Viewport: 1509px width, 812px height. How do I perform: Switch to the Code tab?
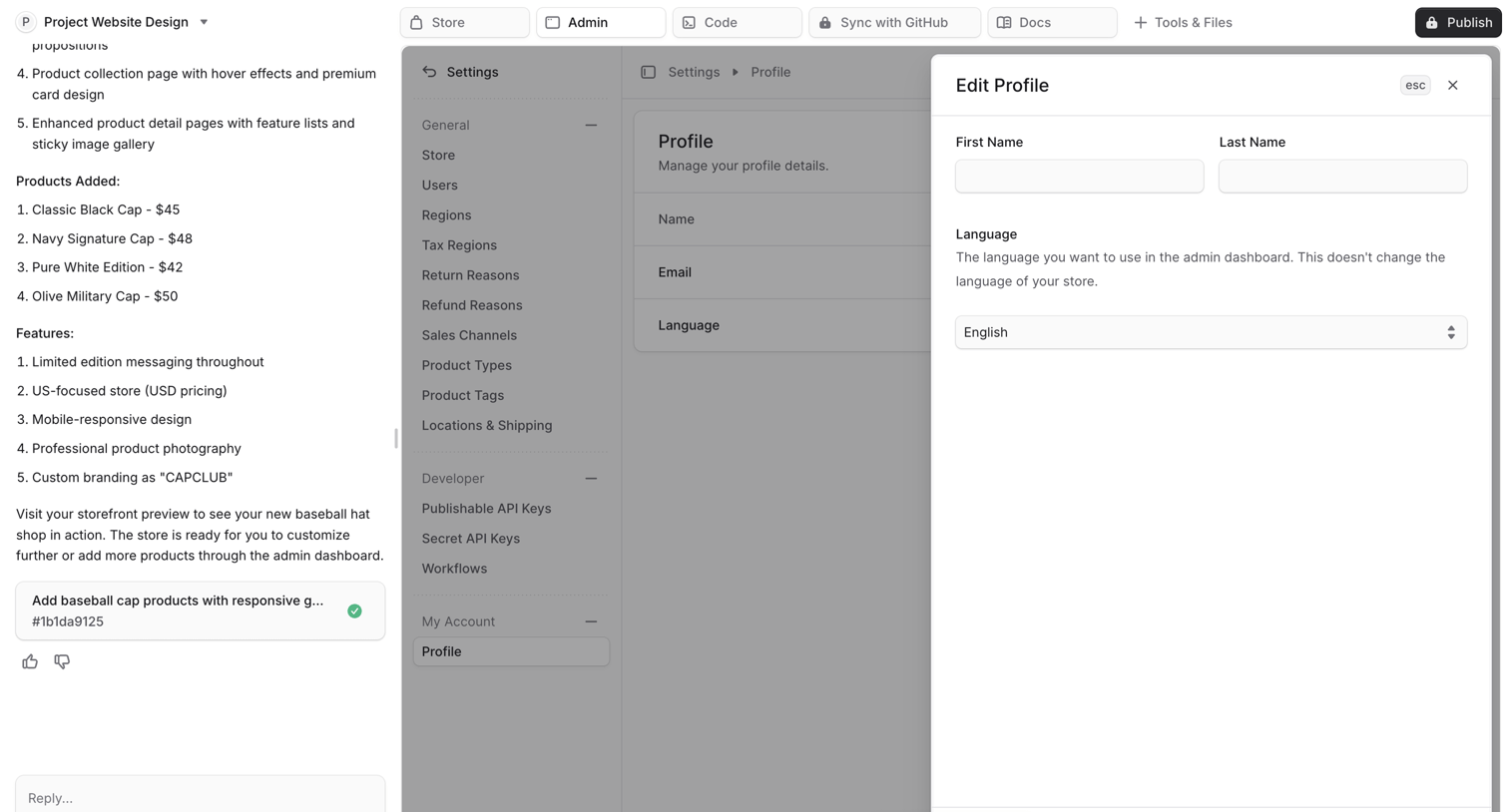click(738, 22)
